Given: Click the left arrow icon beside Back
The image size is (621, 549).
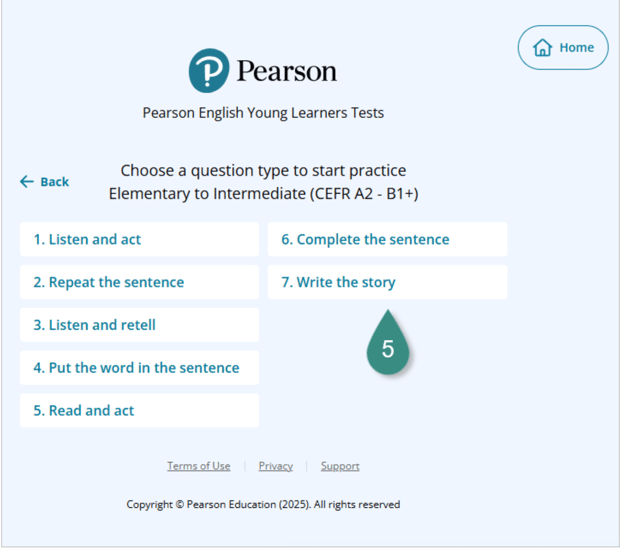Looking at the screenshot, I should pyautogui.click(x=27, y=182).
